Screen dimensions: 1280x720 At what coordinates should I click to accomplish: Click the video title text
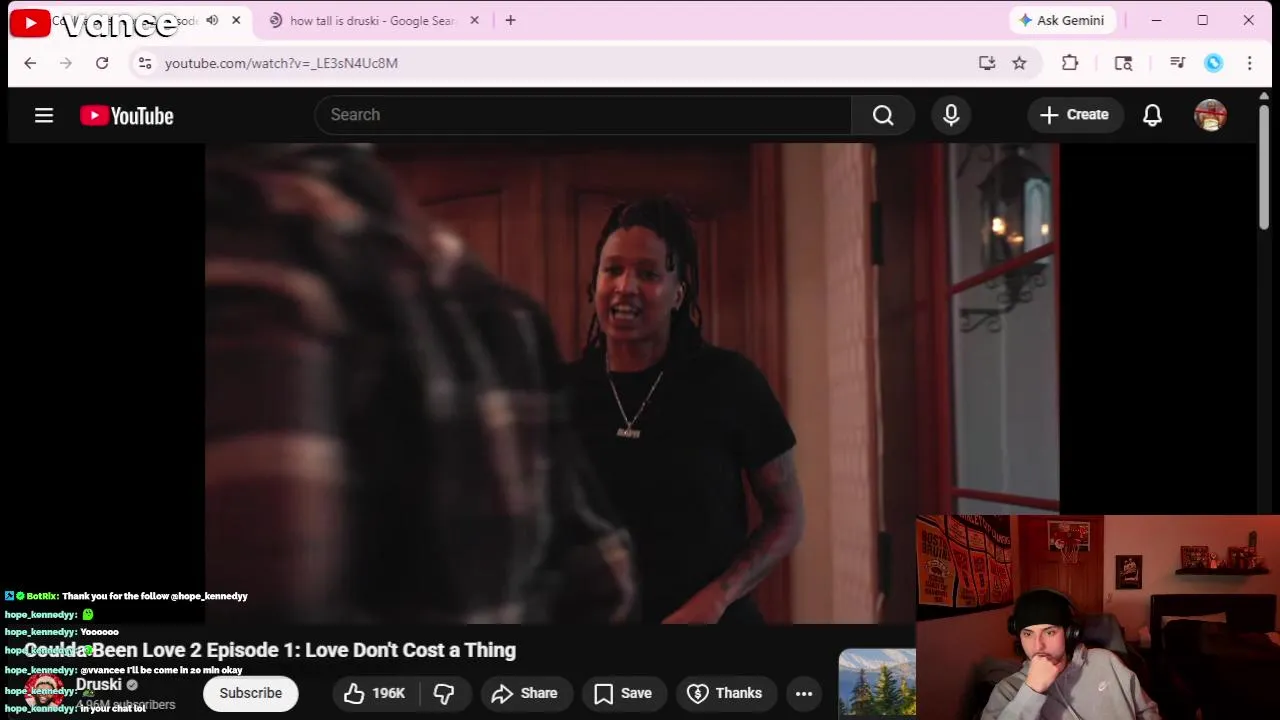coord(270,650)
